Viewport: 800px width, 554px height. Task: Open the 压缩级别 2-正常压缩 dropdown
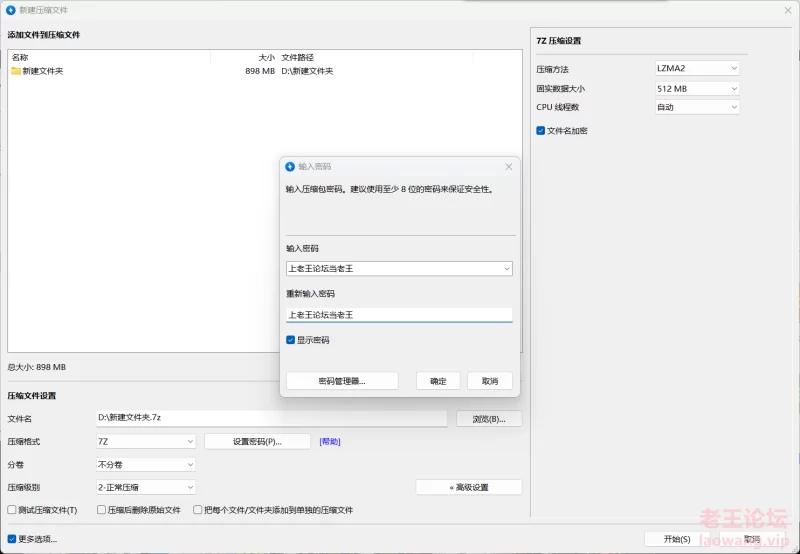tap(146, 487)
